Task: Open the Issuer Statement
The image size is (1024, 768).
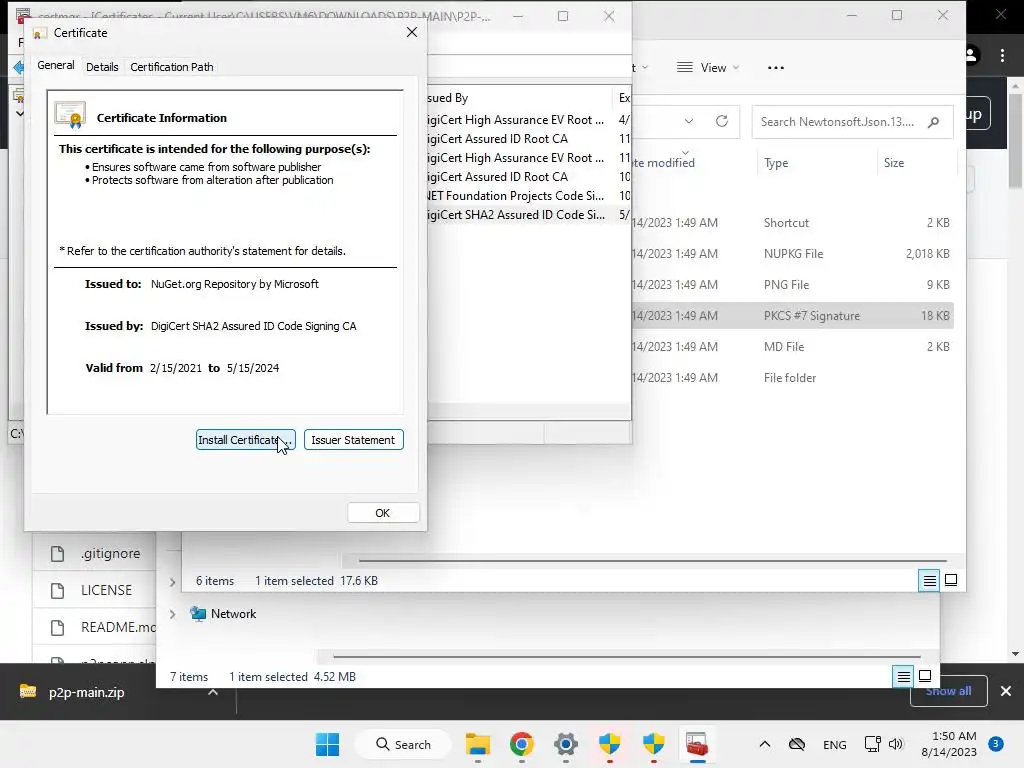Action: [x=353, y=440]
